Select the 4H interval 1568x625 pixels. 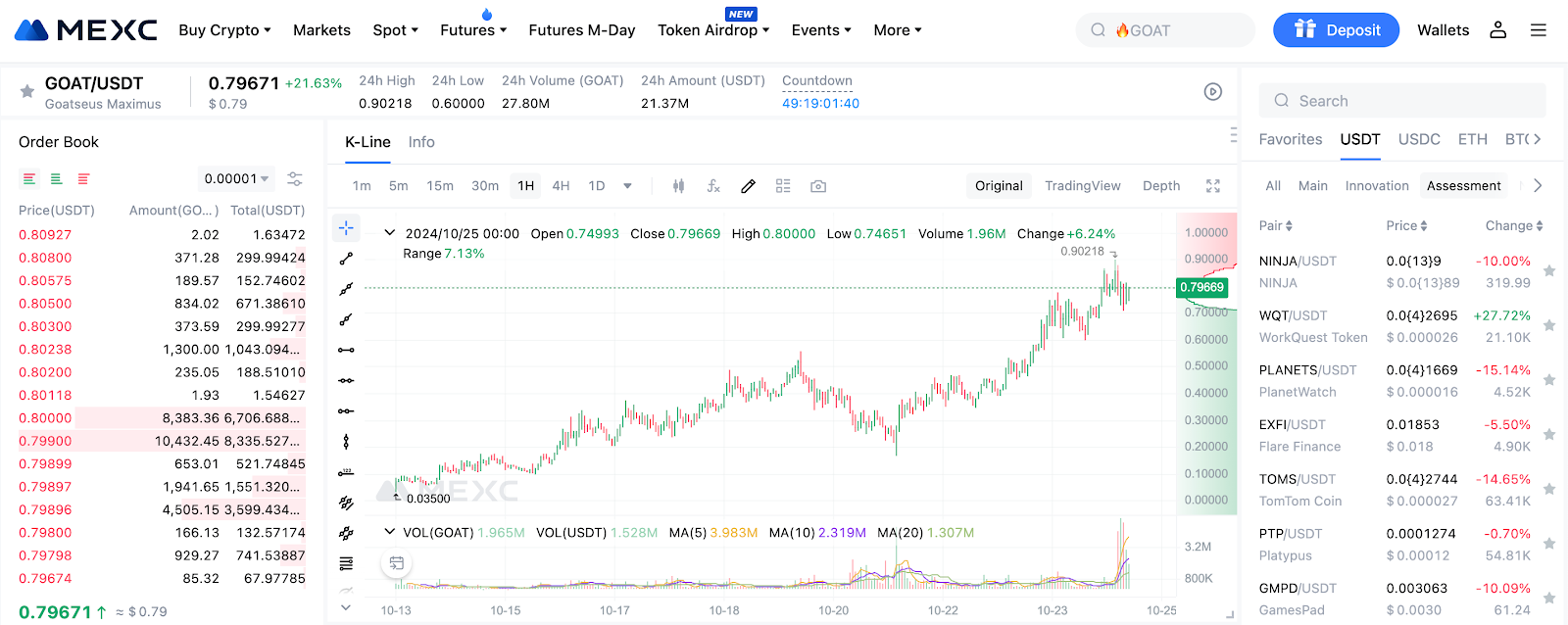pos(561,186)
